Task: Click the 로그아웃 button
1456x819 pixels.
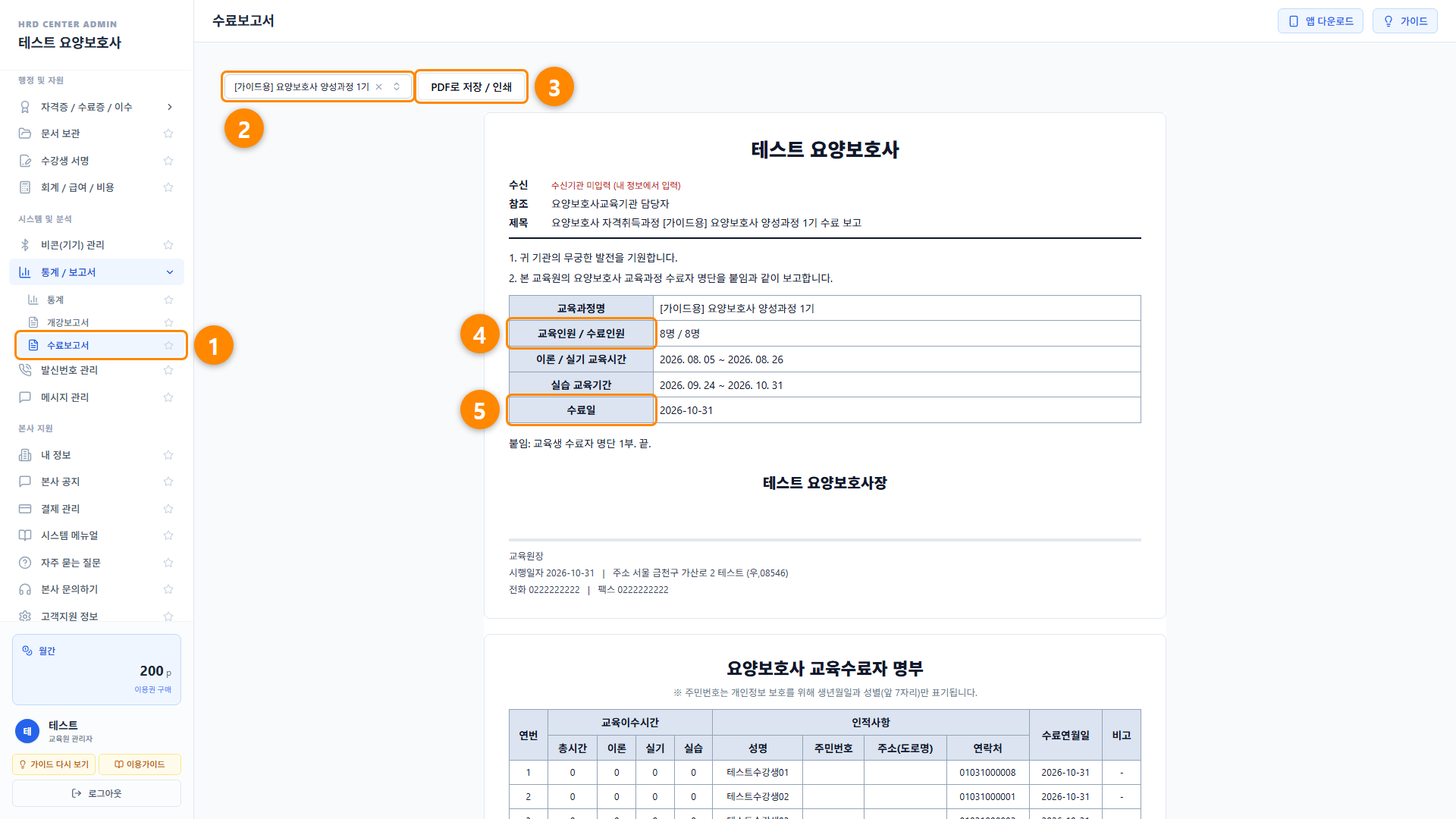Action: 96,793
